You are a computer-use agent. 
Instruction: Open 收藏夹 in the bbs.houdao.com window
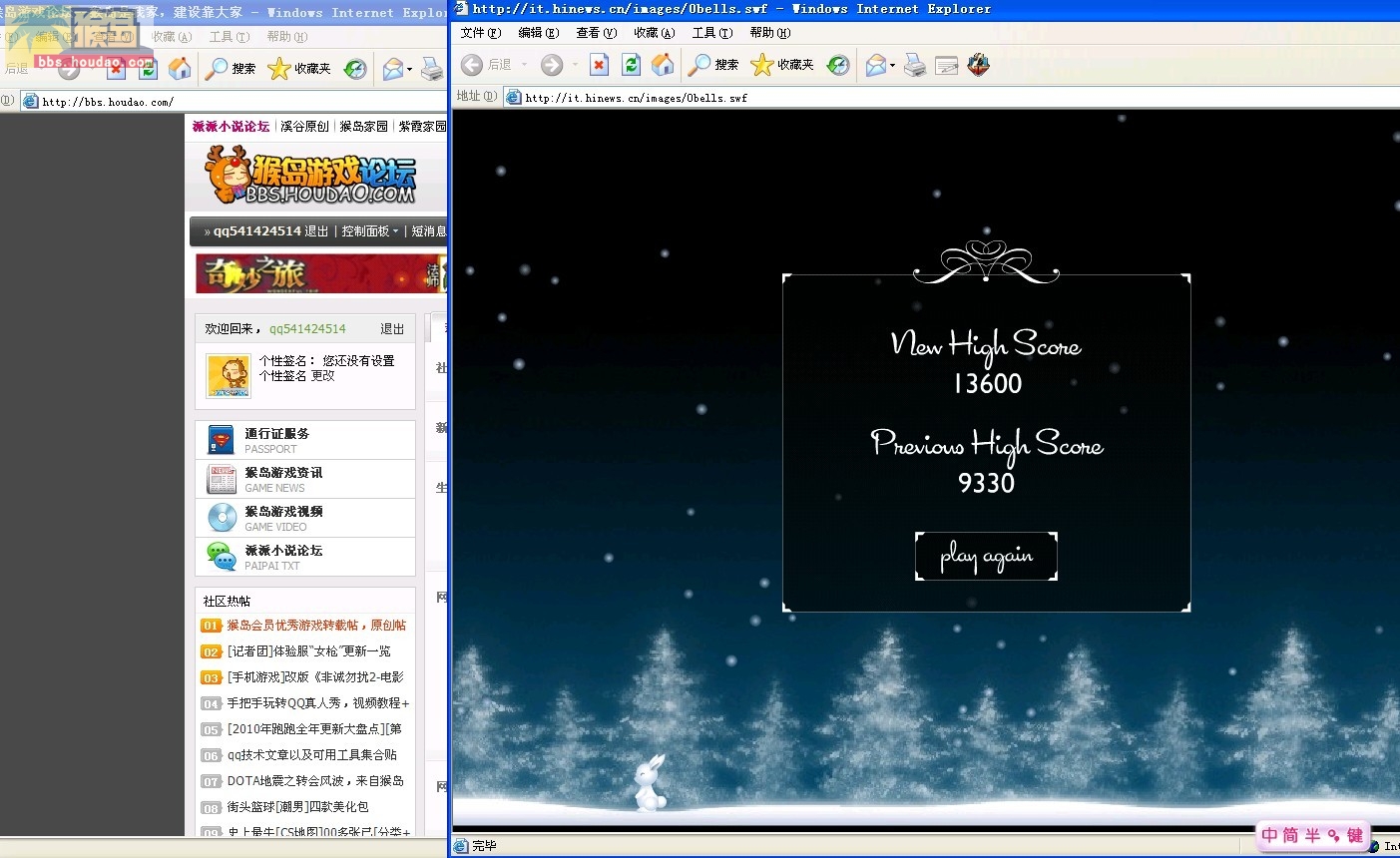pos(299,69)
